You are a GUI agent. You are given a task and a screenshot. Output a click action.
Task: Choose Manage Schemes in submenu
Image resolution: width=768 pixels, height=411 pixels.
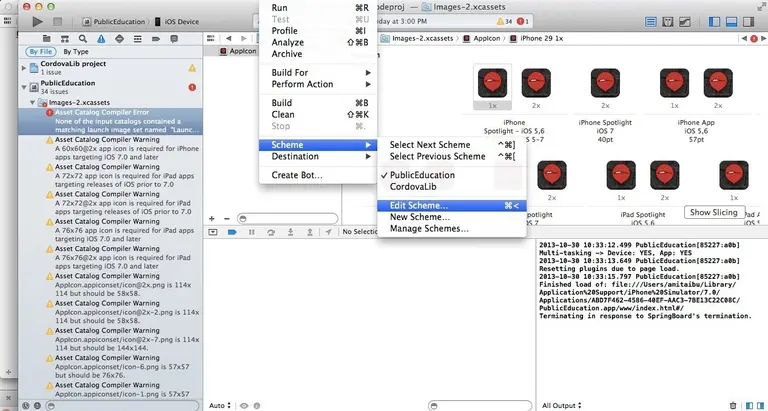pos(452,229)
